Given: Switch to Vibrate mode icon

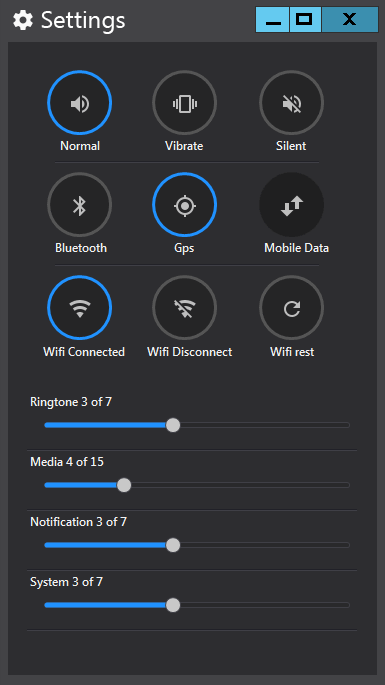Looking at the screenshot, I should click(184, 103).
